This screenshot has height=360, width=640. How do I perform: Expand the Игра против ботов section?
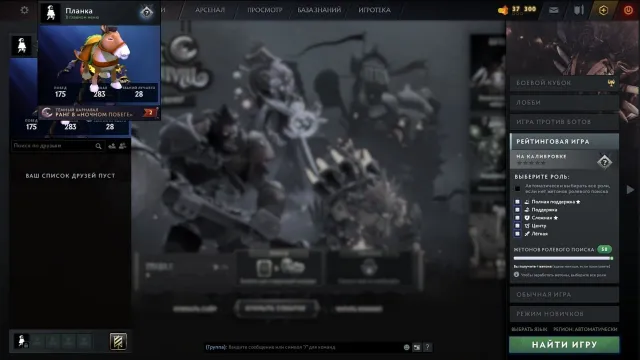[x=564, y=122]
